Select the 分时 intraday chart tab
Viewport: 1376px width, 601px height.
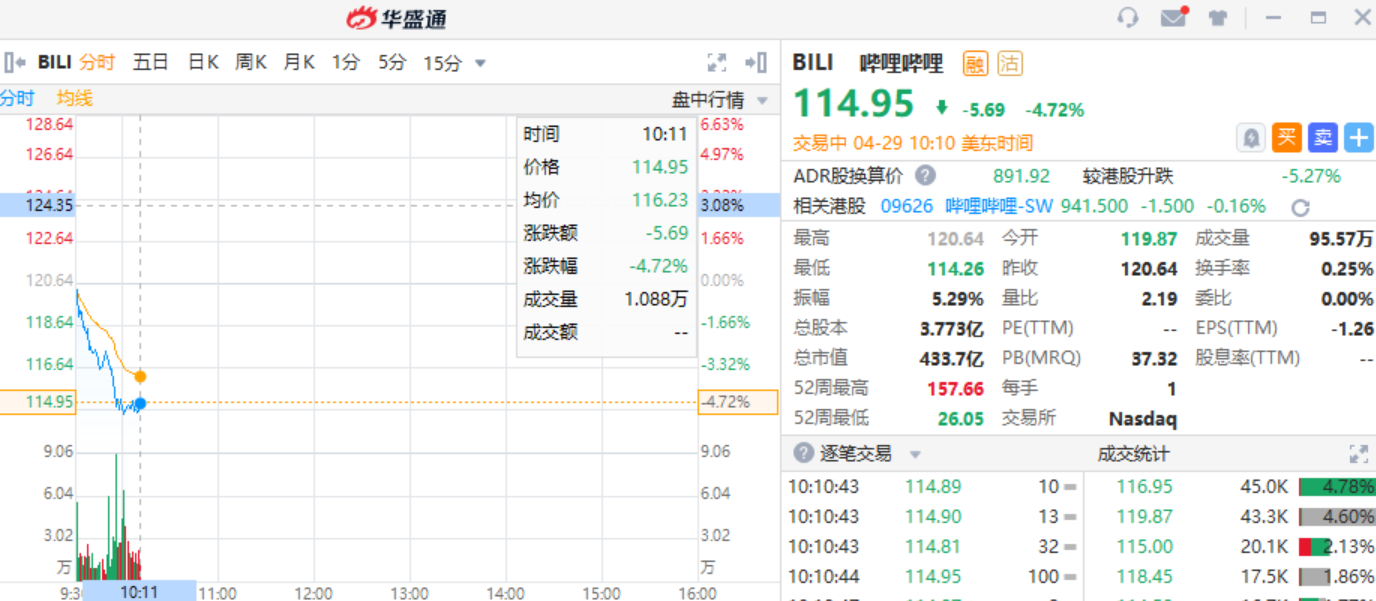98,62
